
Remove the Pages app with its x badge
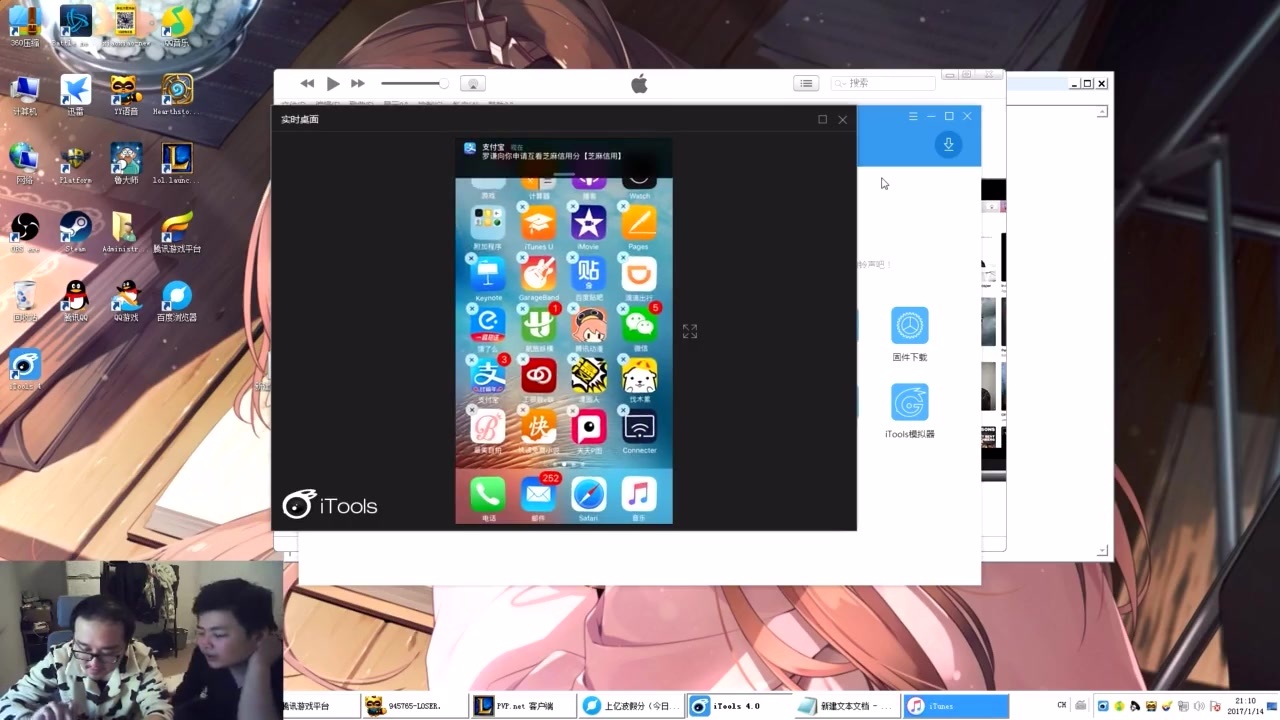pos(623,207)
